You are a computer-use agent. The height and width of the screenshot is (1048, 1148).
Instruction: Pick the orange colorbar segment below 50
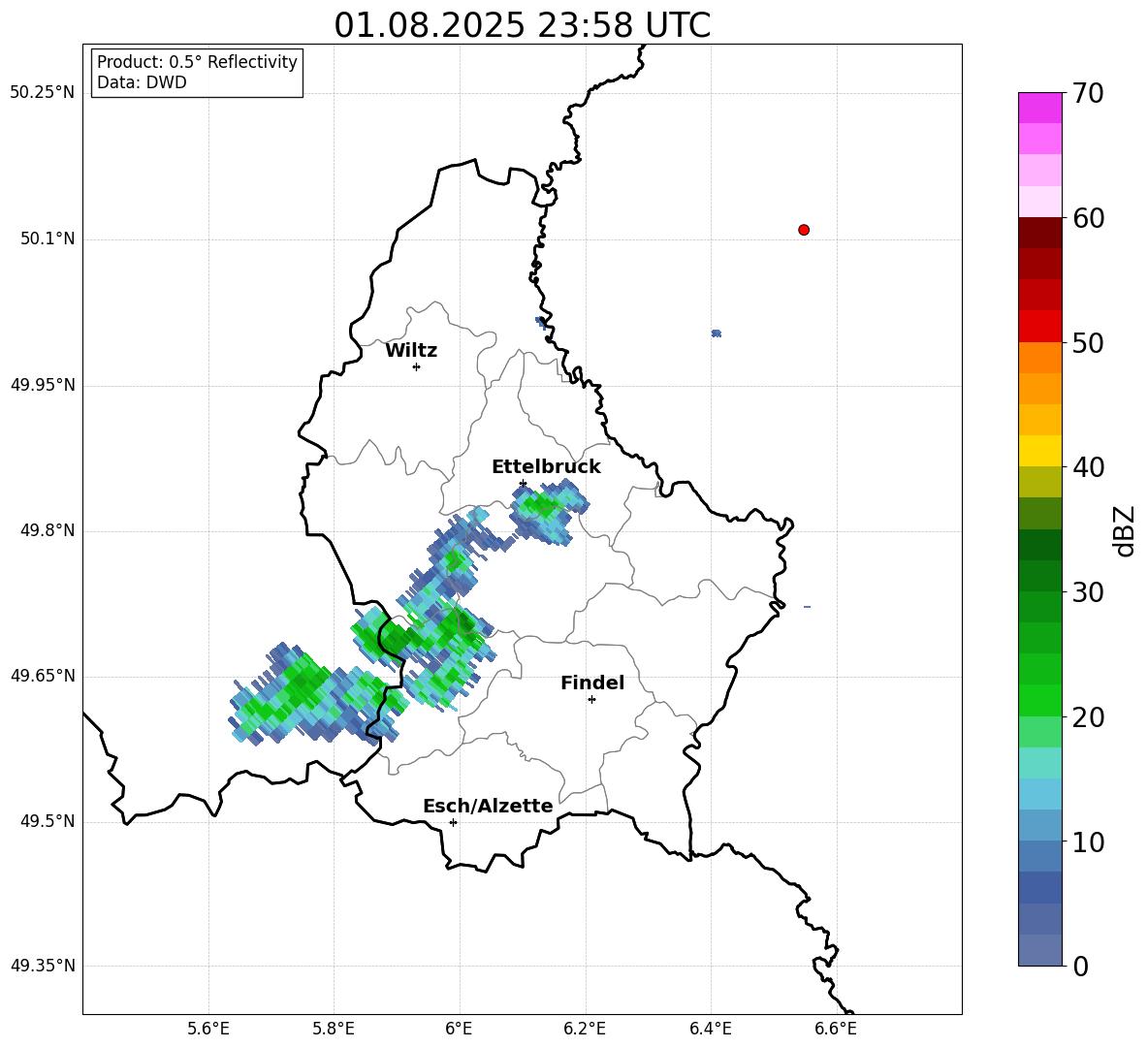point(1040,358)
